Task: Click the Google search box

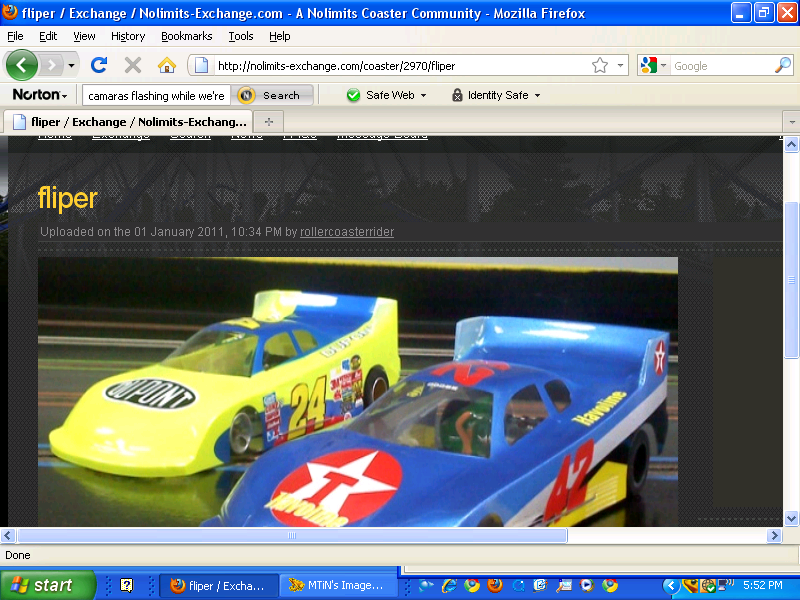Action: click(721, 66)
